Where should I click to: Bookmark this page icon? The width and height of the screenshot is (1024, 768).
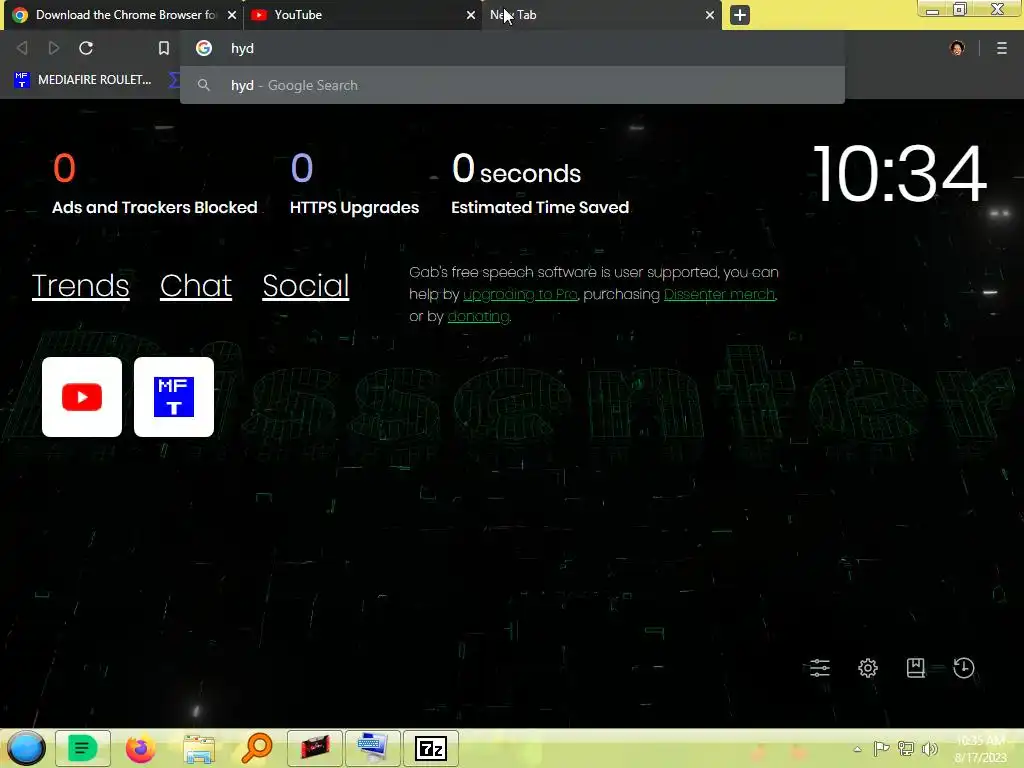(164, 48)
